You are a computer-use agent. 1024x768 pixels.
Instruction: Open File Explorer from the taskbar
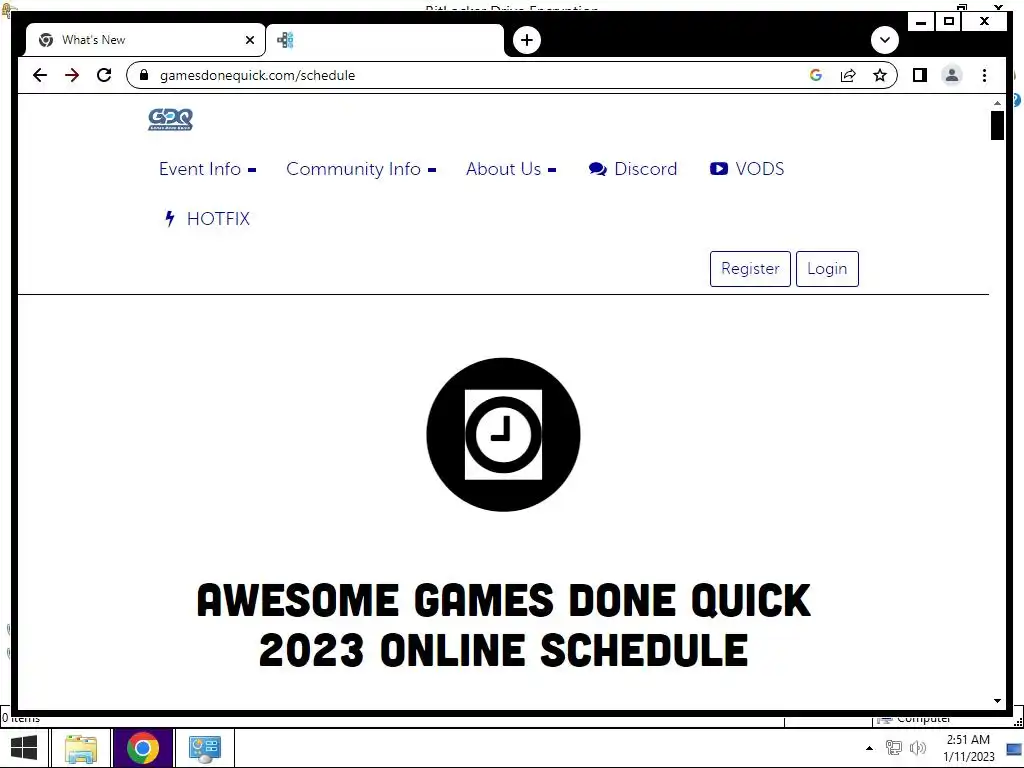coord(81,748)
